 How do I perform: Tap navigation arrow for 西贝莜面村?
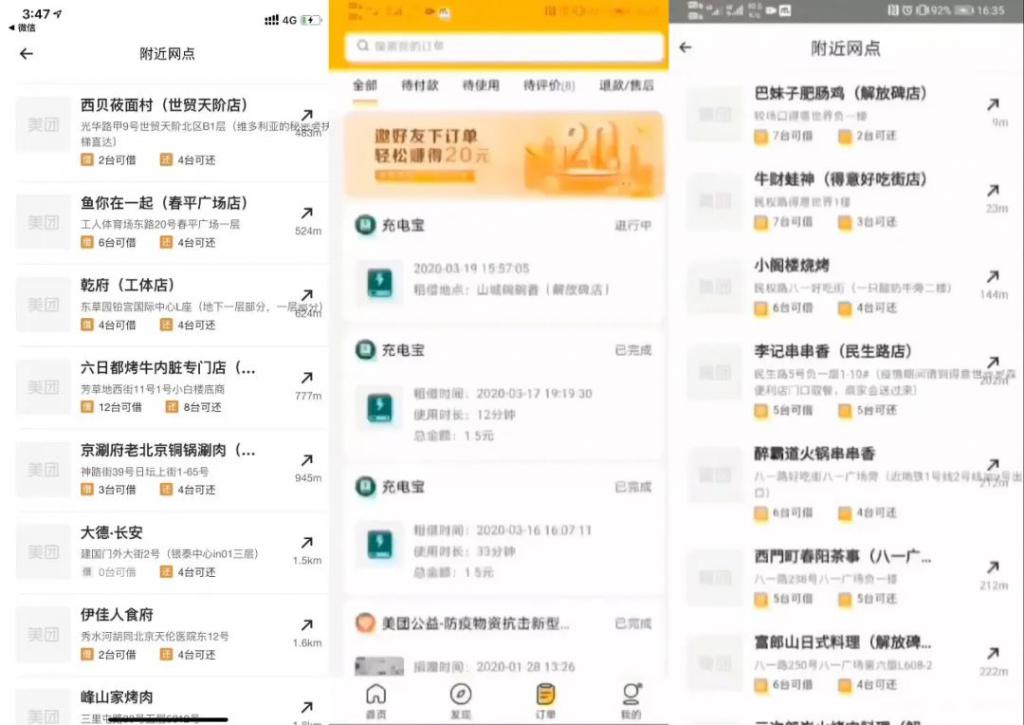tap(306, 116)
